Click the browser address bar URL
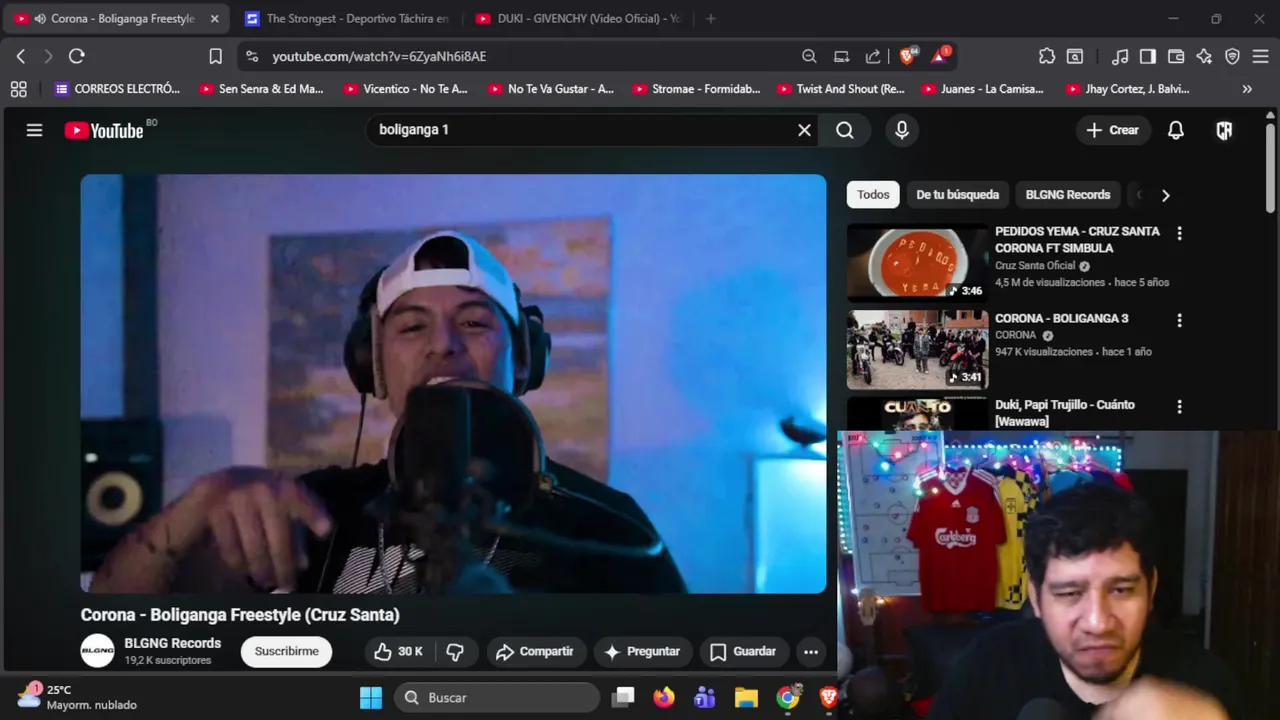This screenshot has height=720, width=1280. tap(379, 56)
